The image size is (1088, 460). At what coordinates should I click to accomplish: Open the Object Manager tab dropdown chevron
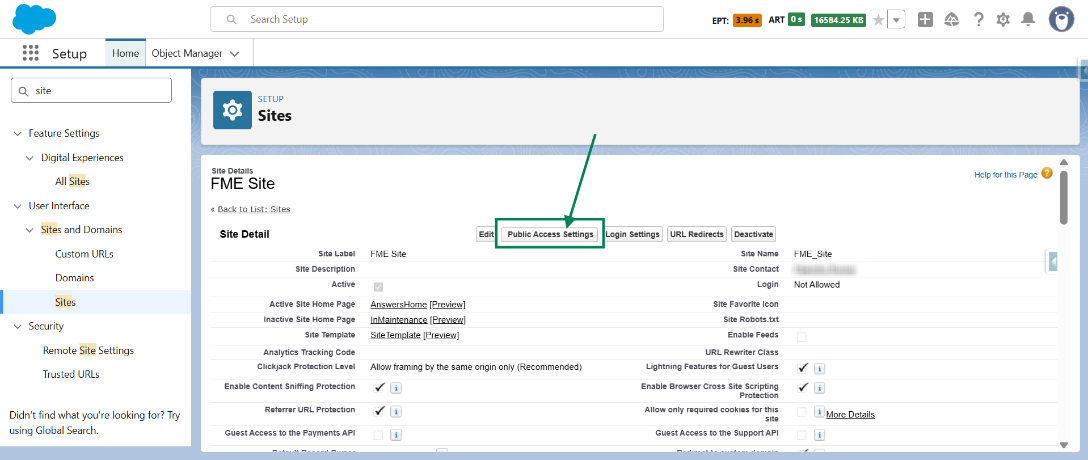click(x=235, y=53)
